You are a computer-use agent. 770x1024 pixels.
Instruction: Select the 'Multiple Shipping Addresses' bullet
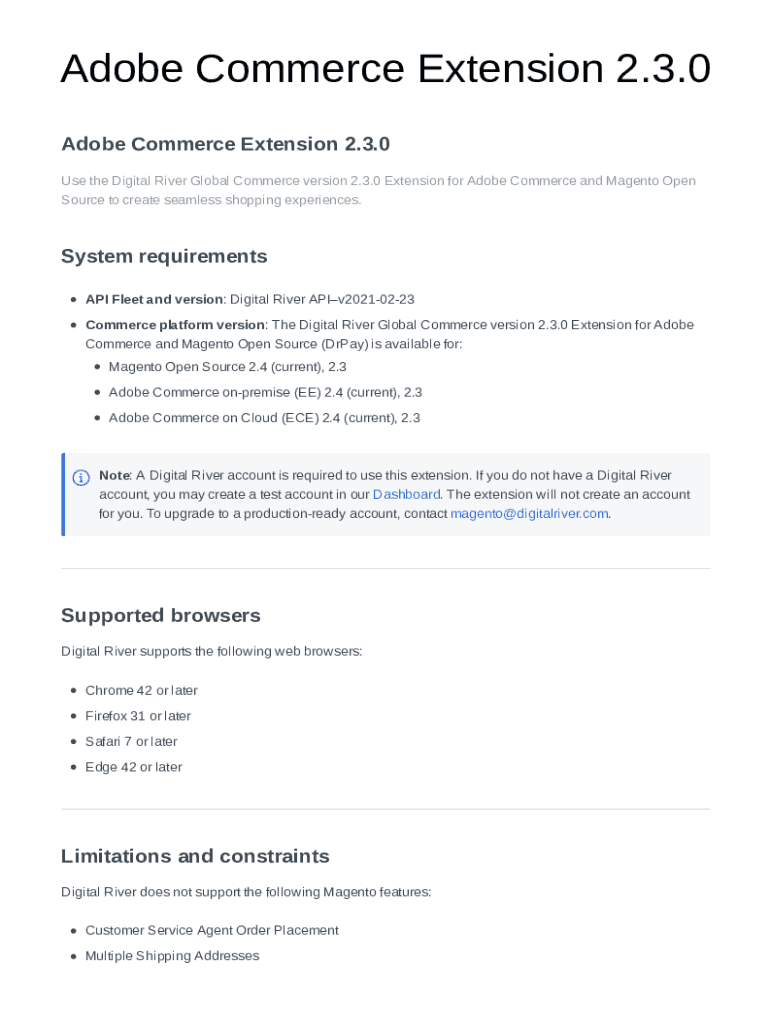(172, 956)
